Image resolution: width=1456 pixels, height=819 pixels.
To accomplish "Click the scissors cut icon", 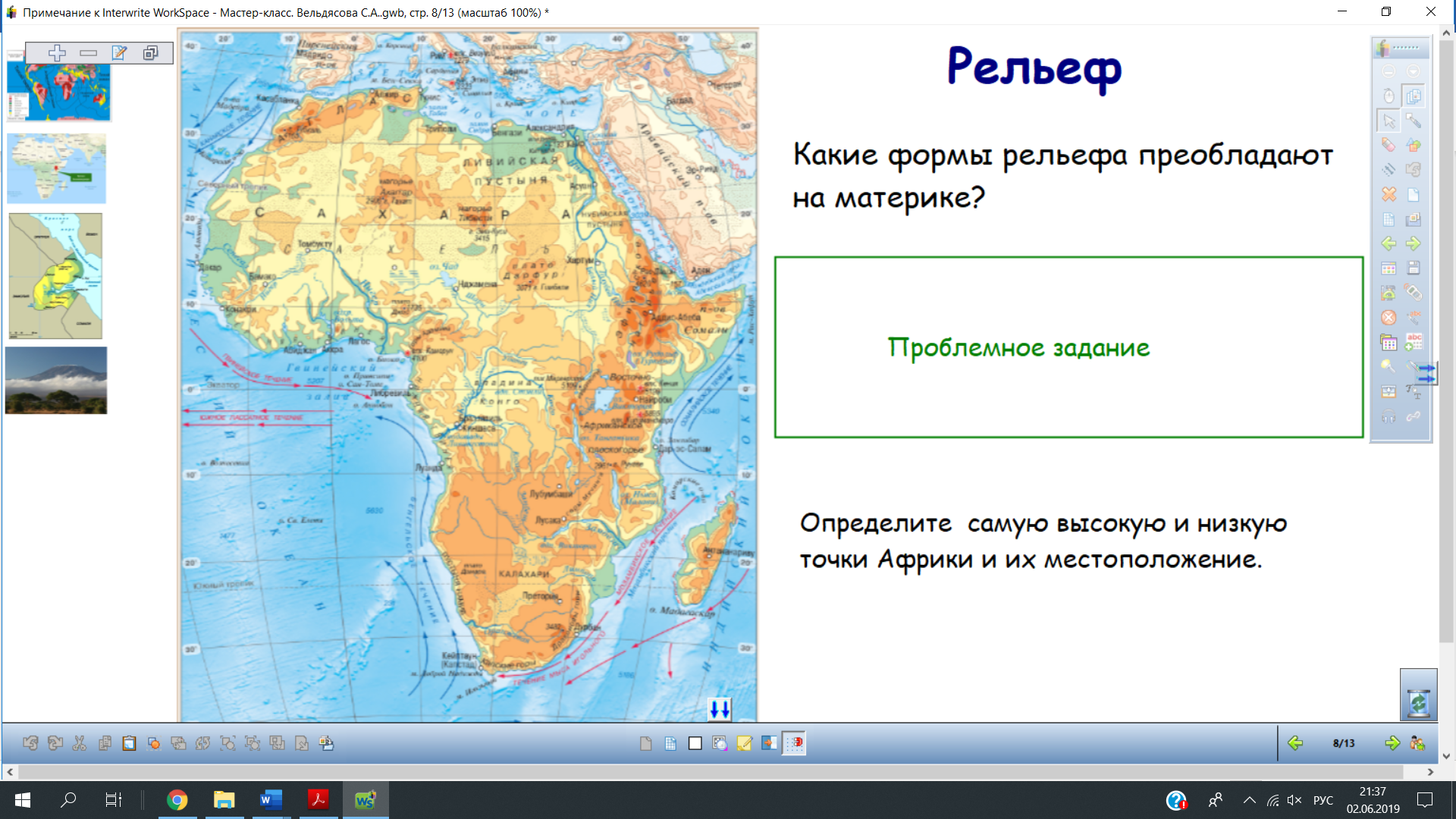I will pos(80,743).
